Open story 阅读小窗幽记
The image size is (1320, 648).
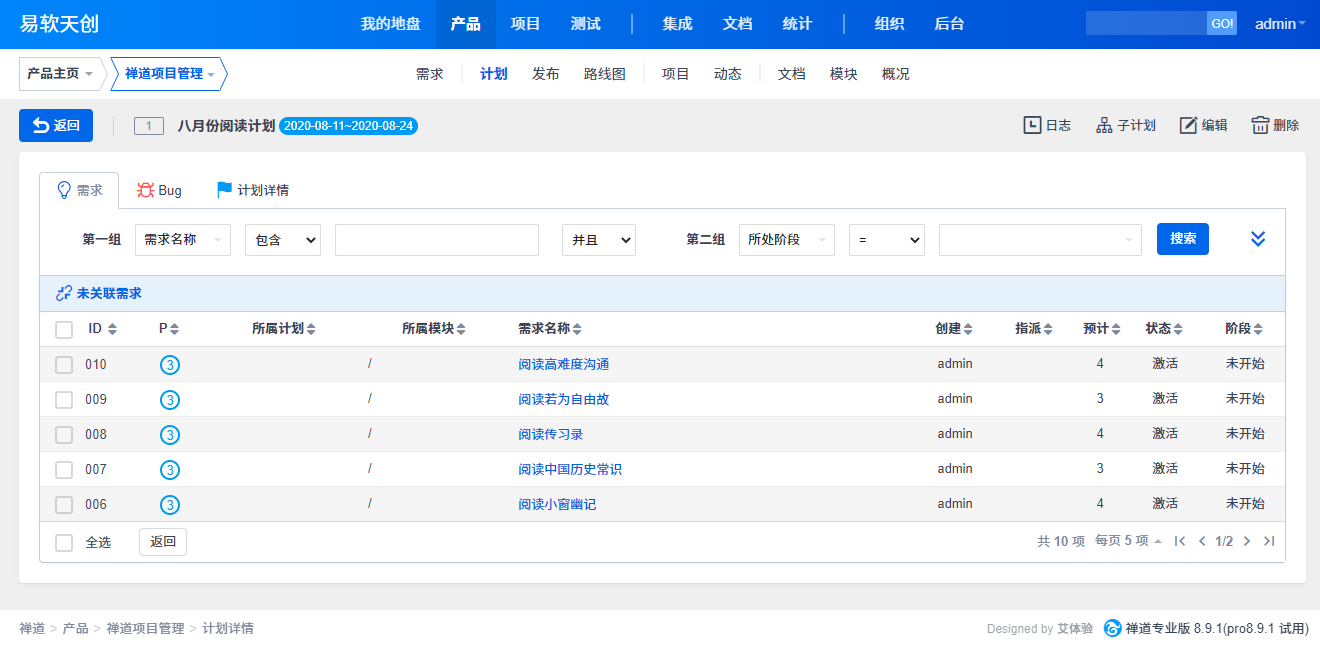(x=557, y=505)
